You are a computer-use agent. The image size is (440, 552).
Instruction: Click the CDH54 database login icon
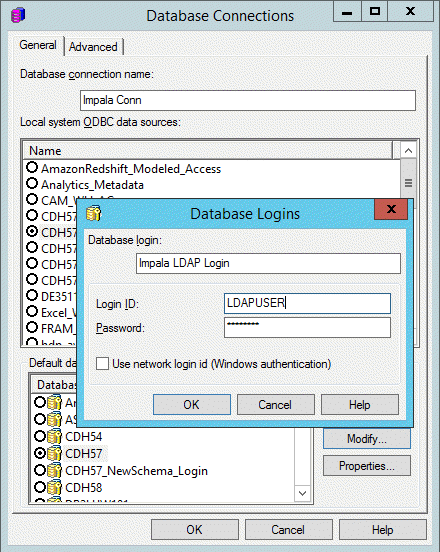(55, 437)
